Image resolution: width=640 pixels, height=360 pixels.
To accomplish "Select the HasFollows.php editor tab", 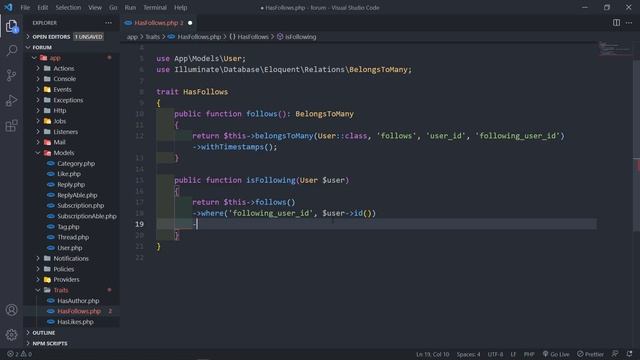I will (158, 23).
